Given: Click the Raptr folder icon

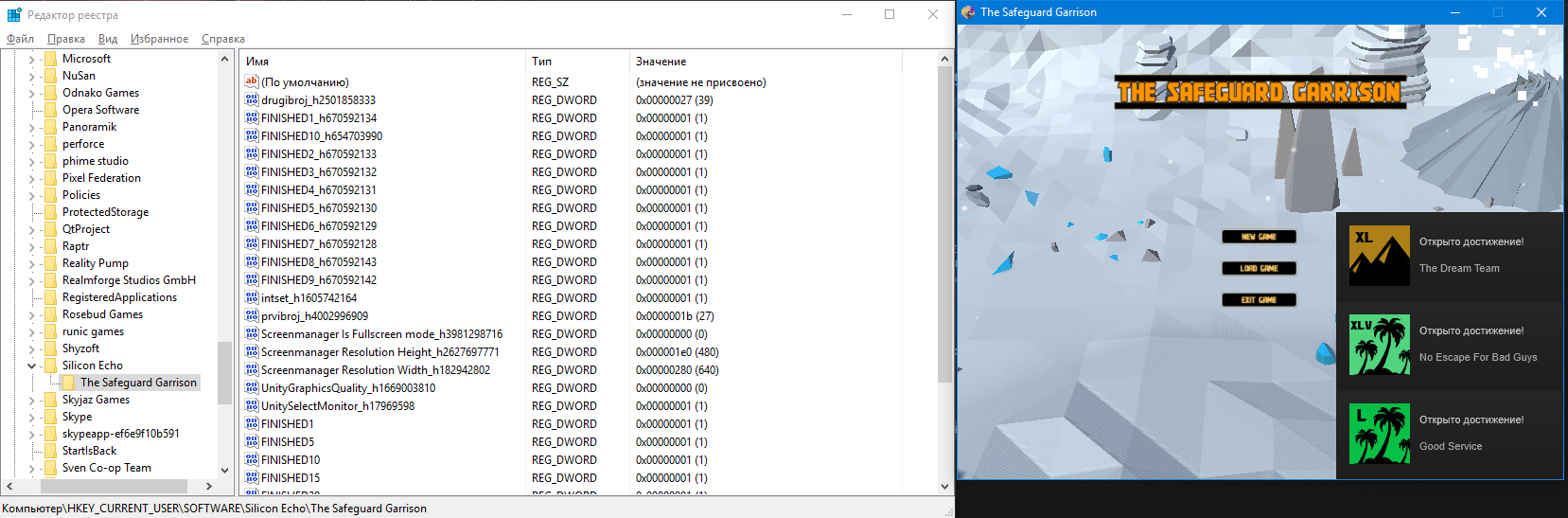Looking at the screenshot, I should (x=50, y=246).
